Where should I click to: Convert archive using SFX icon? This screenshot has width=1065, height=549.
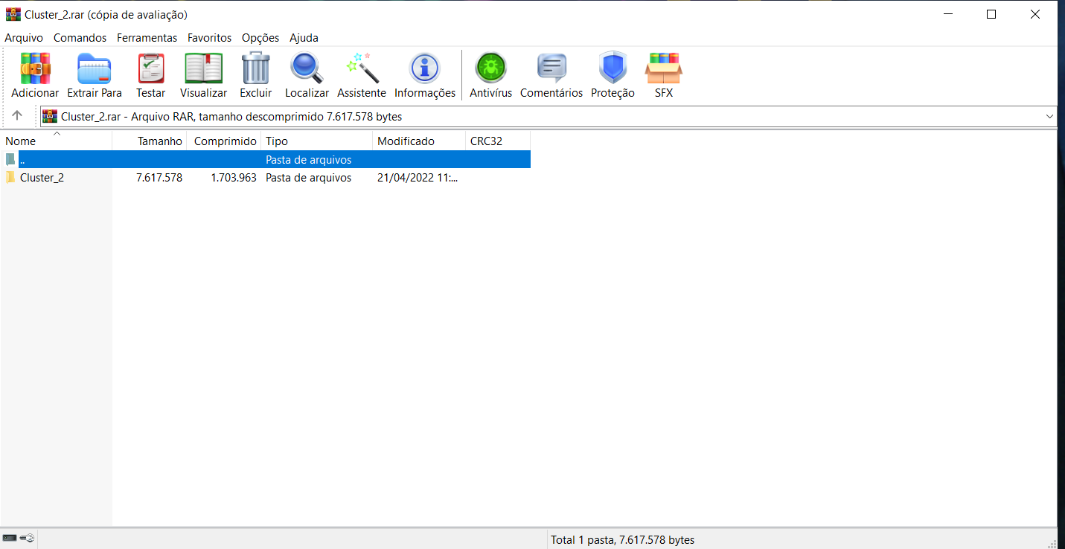pyautogui.click(x=664, y=68)
